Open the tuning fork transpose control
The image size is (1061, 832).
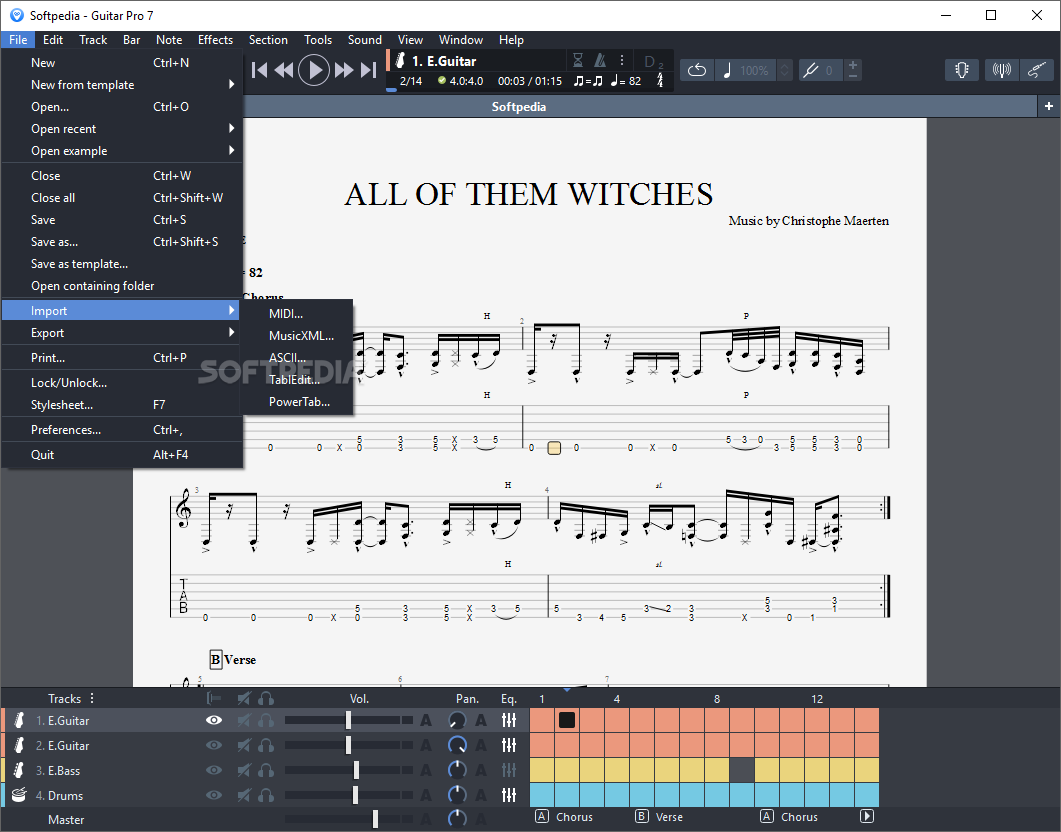(810, 70)
